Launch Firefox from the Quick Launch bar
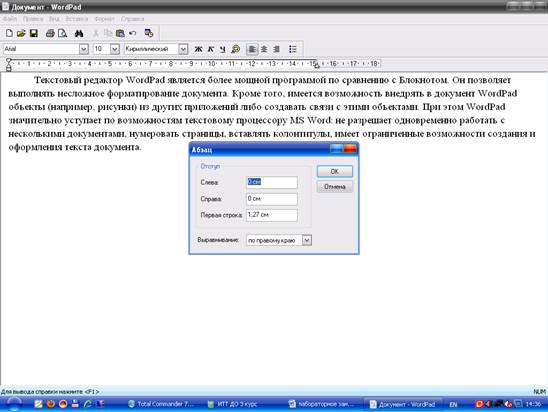Screen dimensions: 548x412 pos(51,404)
